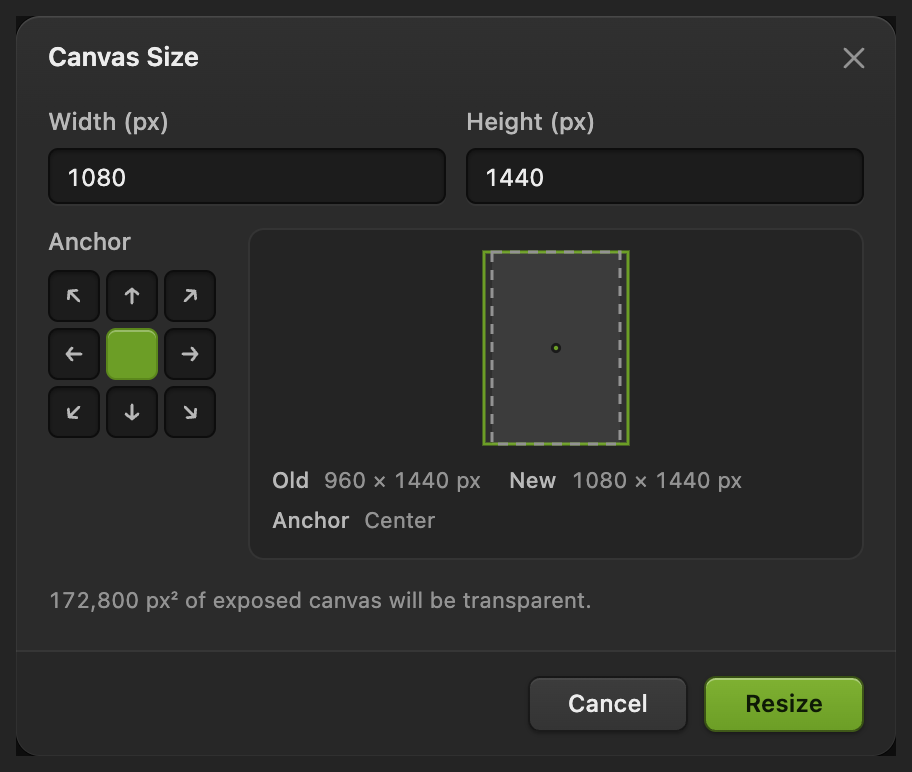Viewport: 912px width, 772px height.
Task: Click the exposed canvas transparency notice text
Action: click(x=320, y=600)
